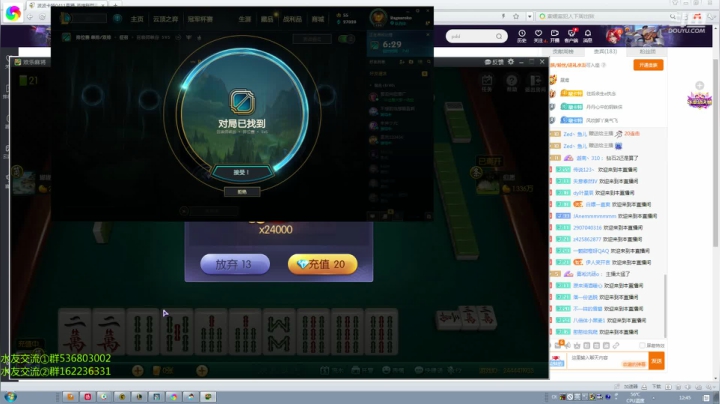Open Douyu 开播 broadcast icon

tap(555, 36)
